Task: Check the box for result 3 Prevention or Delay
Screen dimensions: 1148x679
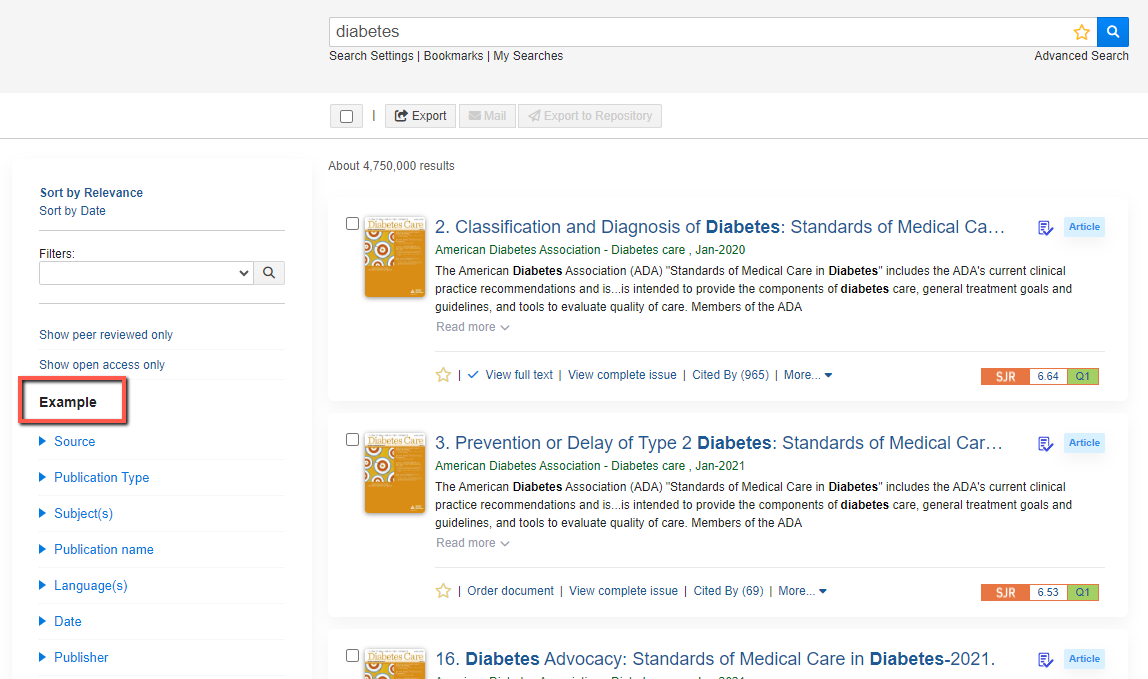Action: coord(352,439)
